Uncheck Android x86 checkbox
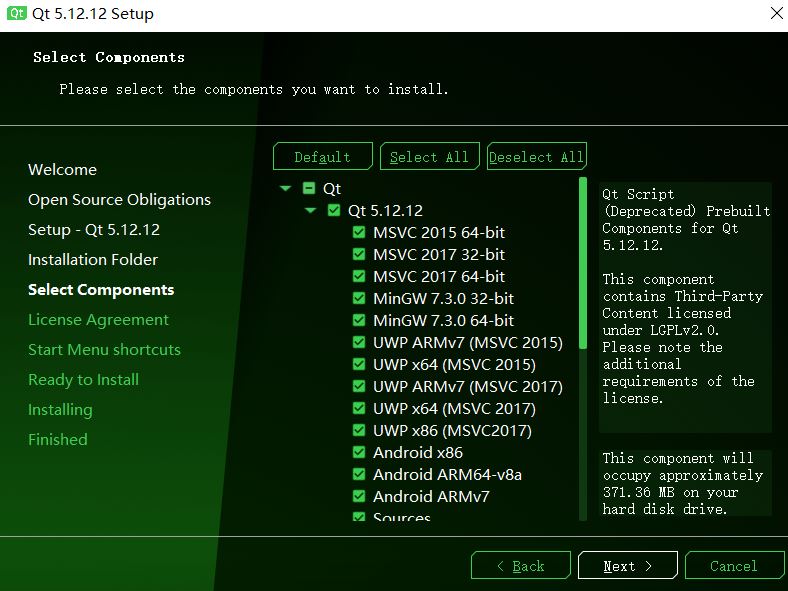The height and width of the screenshot is (591, 788). click(359, 452)
